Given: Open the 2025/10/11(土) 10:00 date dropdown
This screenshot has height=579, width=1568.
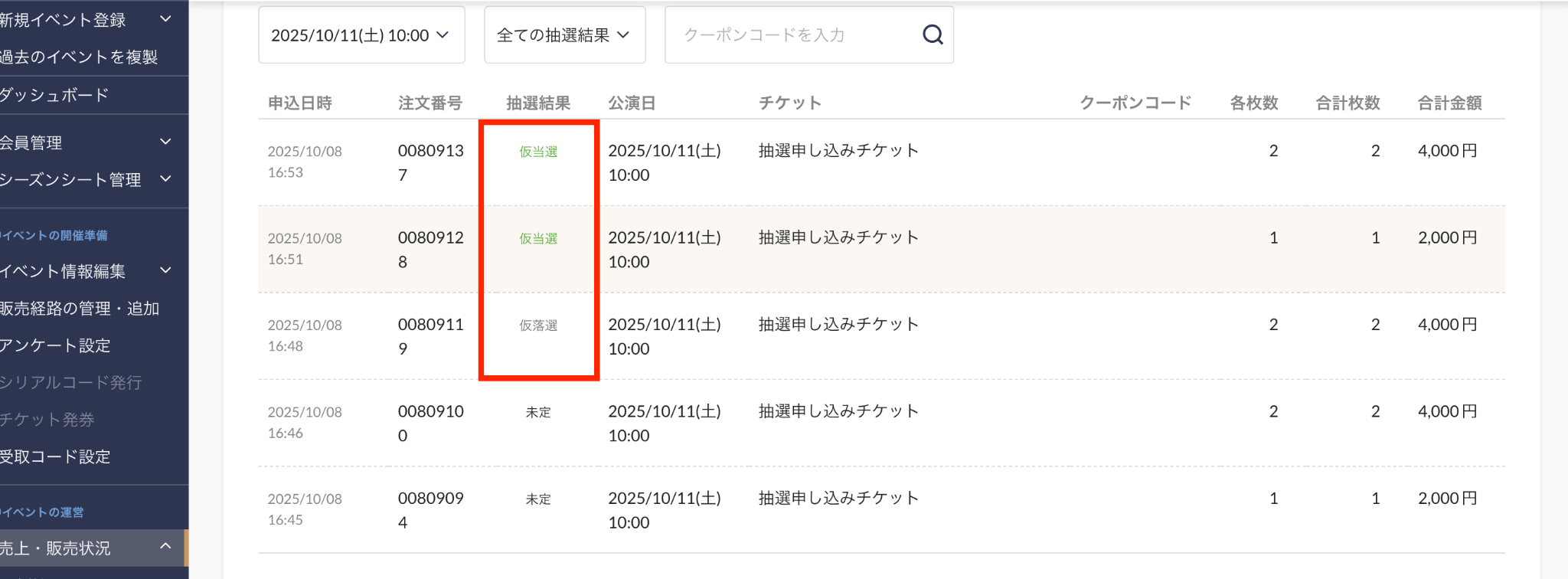Looking at the screenshot, I should click(361, 35).
